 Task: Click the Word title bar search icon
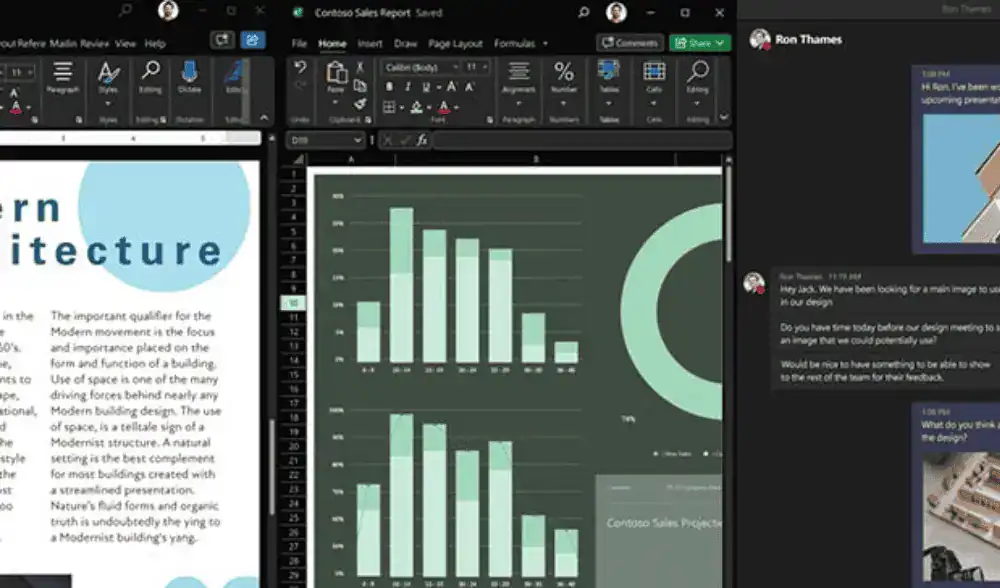[126, 11]
